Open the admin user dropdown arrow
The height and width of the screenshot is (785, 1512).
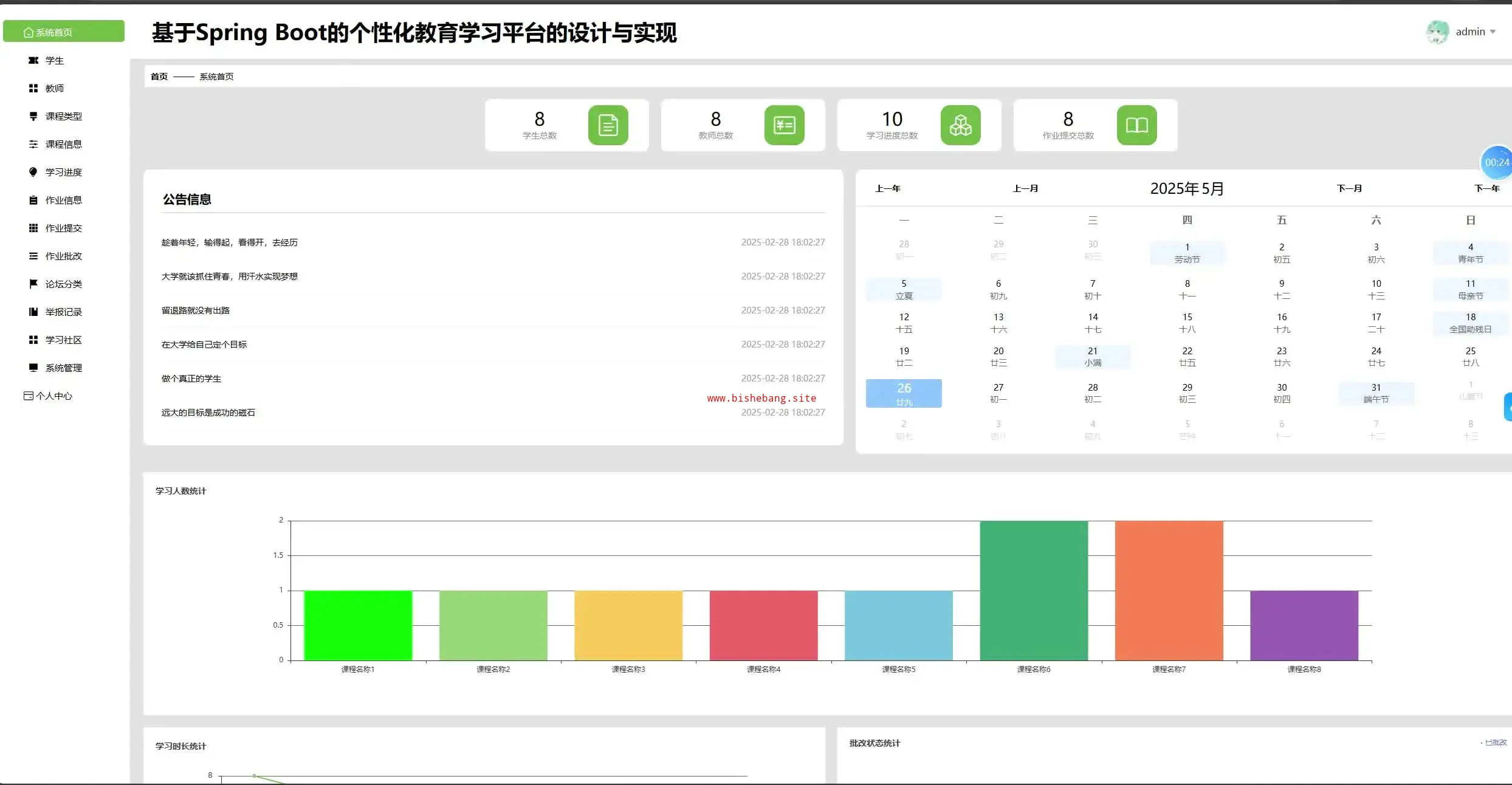[x=1493, y=32]
